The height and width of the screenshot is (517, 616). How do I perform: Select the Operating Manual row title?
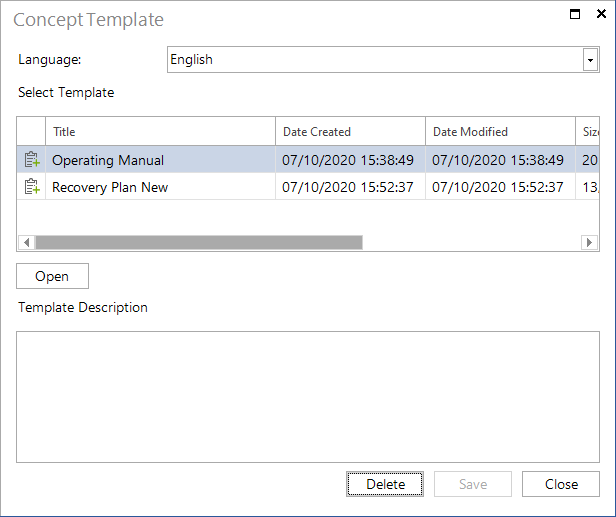pos(108,160)
